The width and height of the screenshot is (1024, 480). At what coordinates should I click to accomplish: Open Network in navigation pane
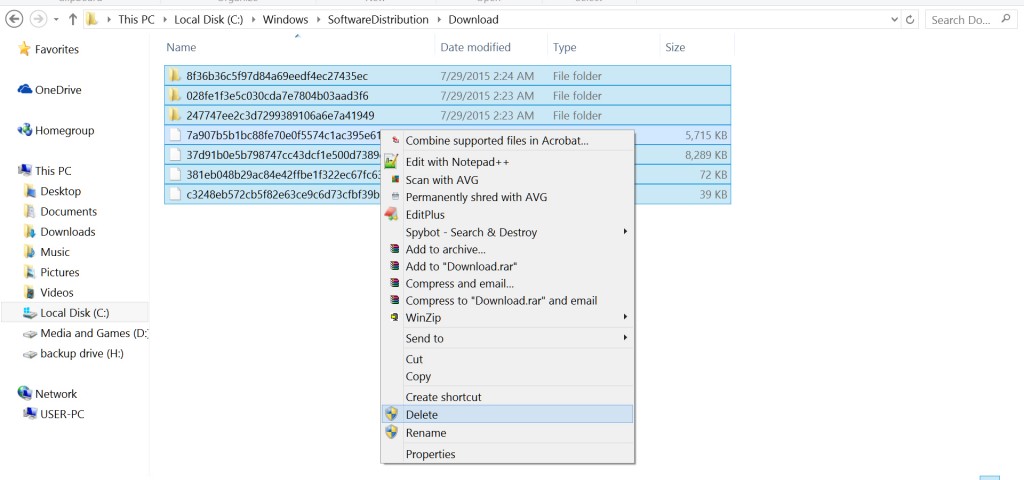click(56, 394)
